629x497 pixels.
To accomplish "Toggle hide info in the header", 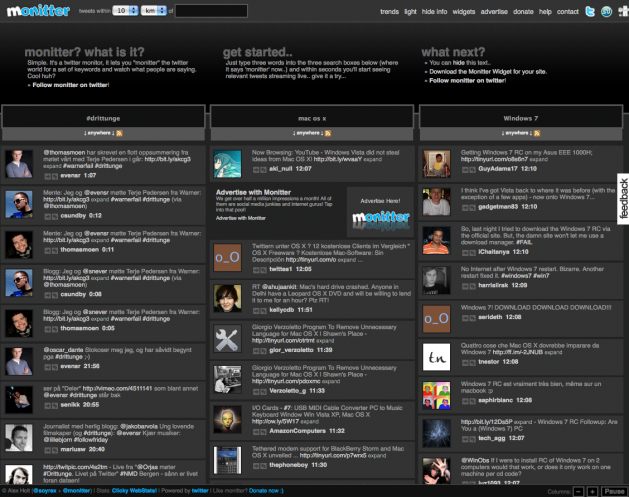I will (x=434, y=12).
